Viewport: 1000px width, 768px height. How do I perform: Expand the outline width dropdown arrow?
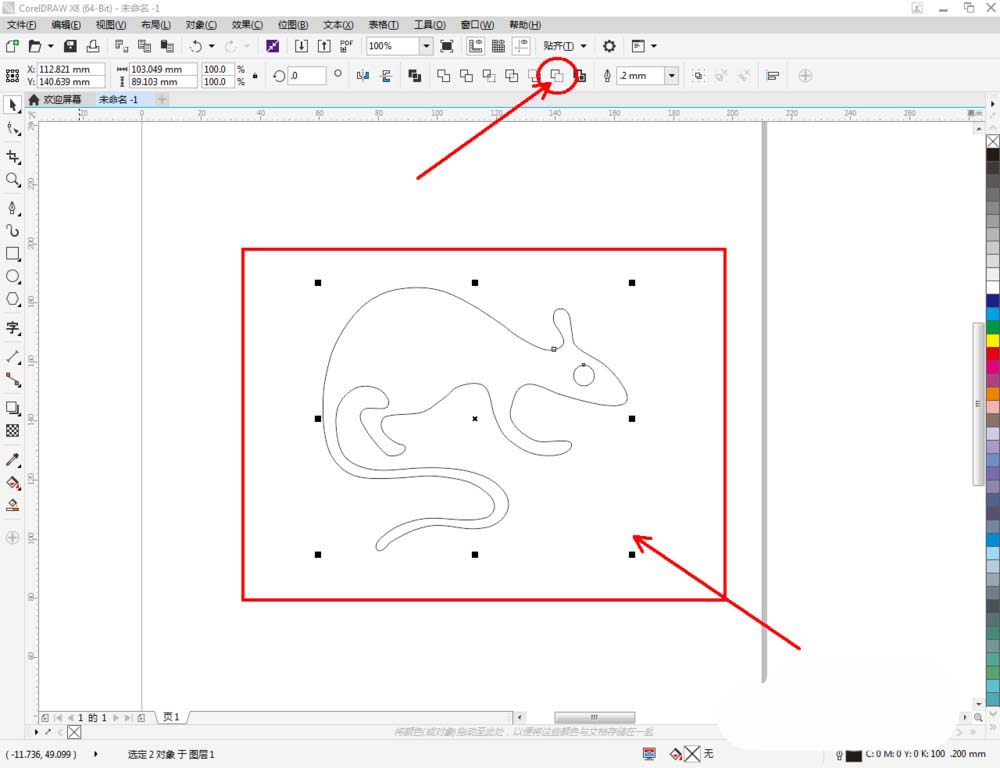click(x=671, y=76)
